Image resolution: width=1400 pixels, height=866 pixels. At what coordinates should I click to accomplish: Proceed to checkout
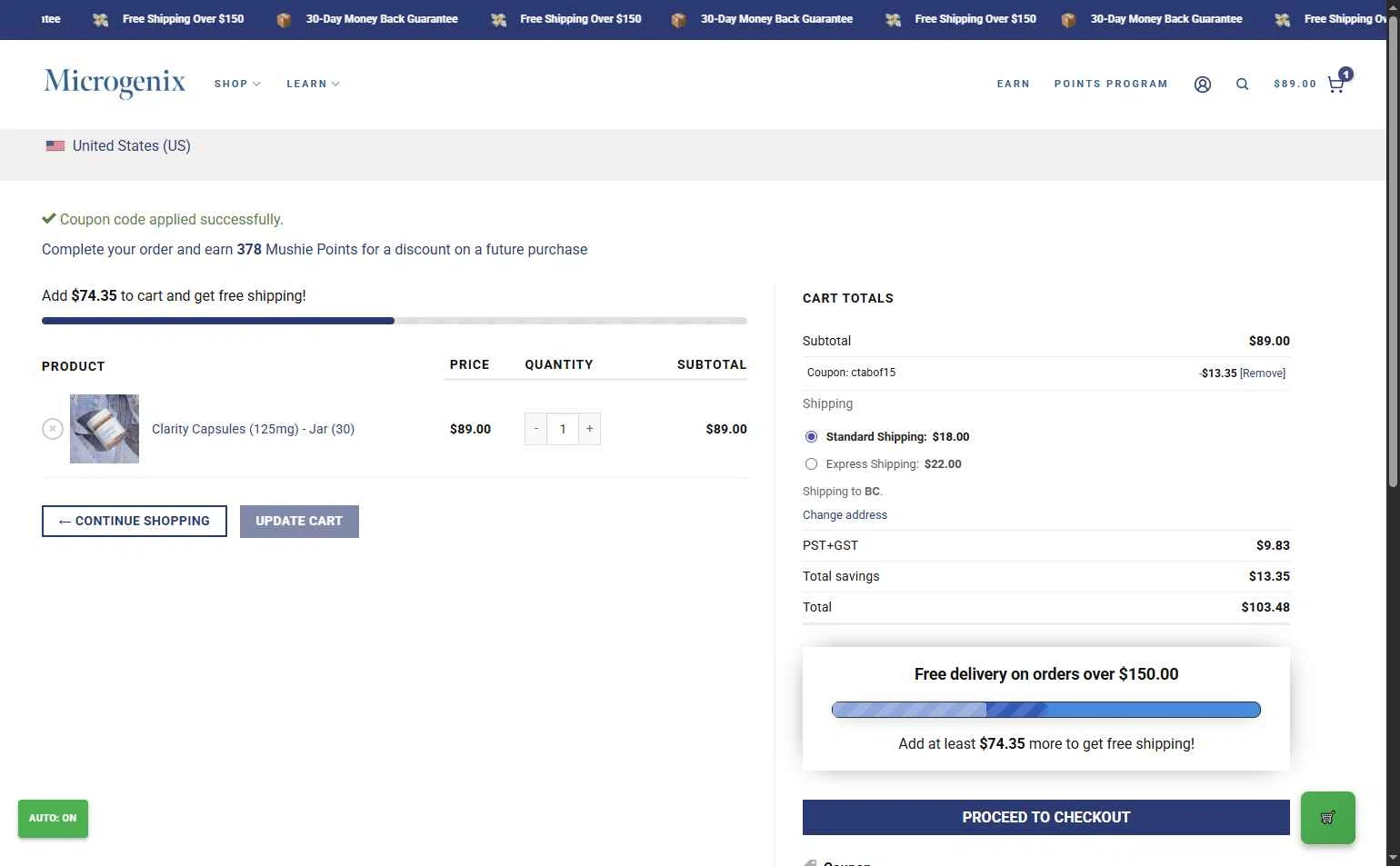pos(1045,818)
